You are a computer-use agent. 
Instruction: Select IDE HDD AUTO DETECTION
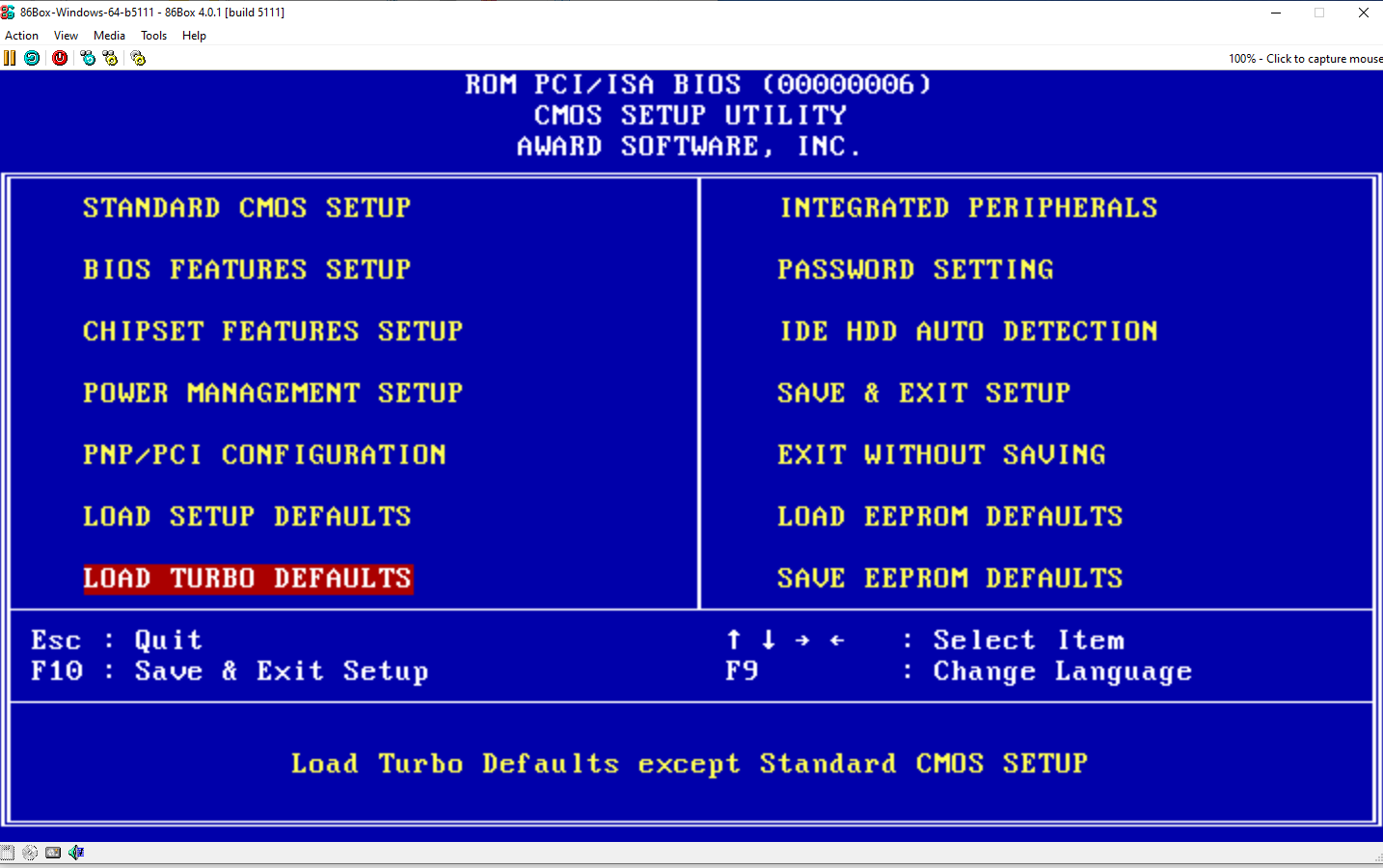[968, 331]
